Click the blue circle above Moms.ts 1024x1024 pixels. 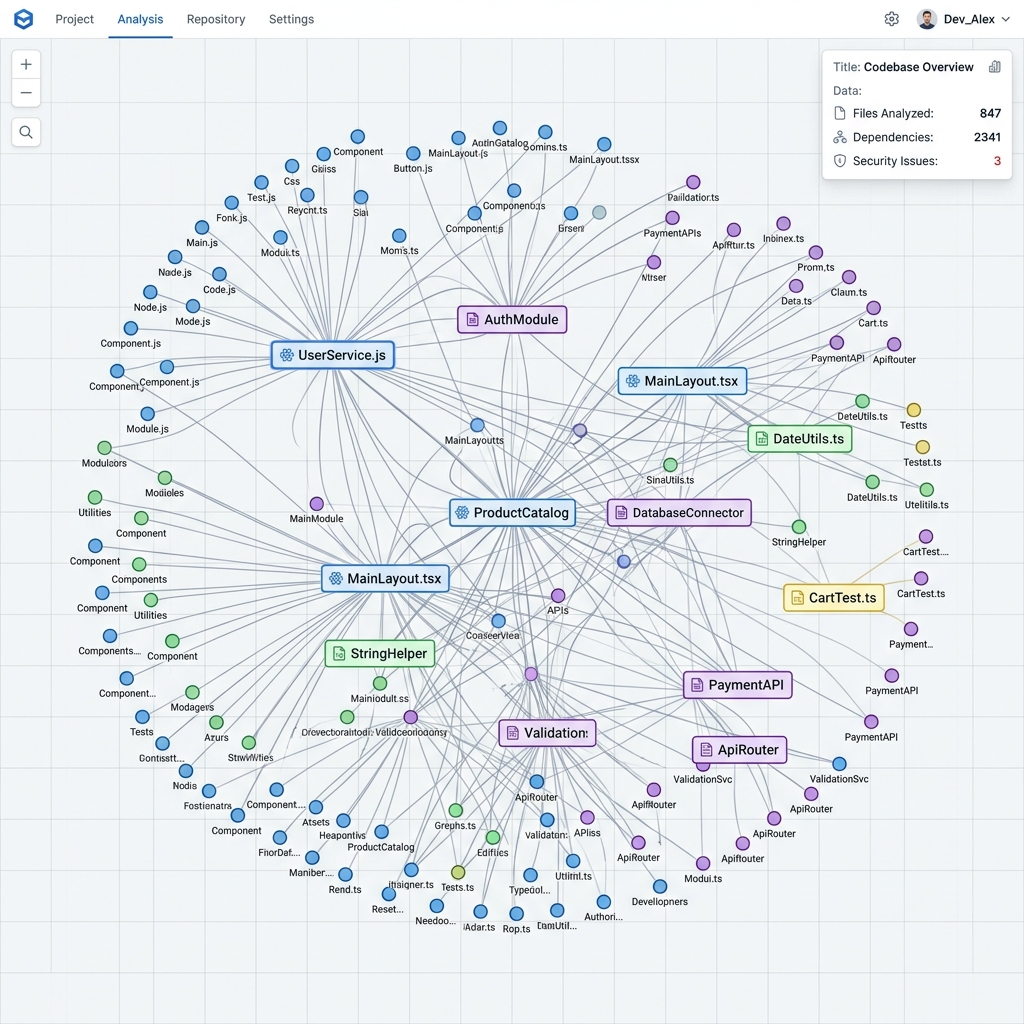tap(399, 236)
